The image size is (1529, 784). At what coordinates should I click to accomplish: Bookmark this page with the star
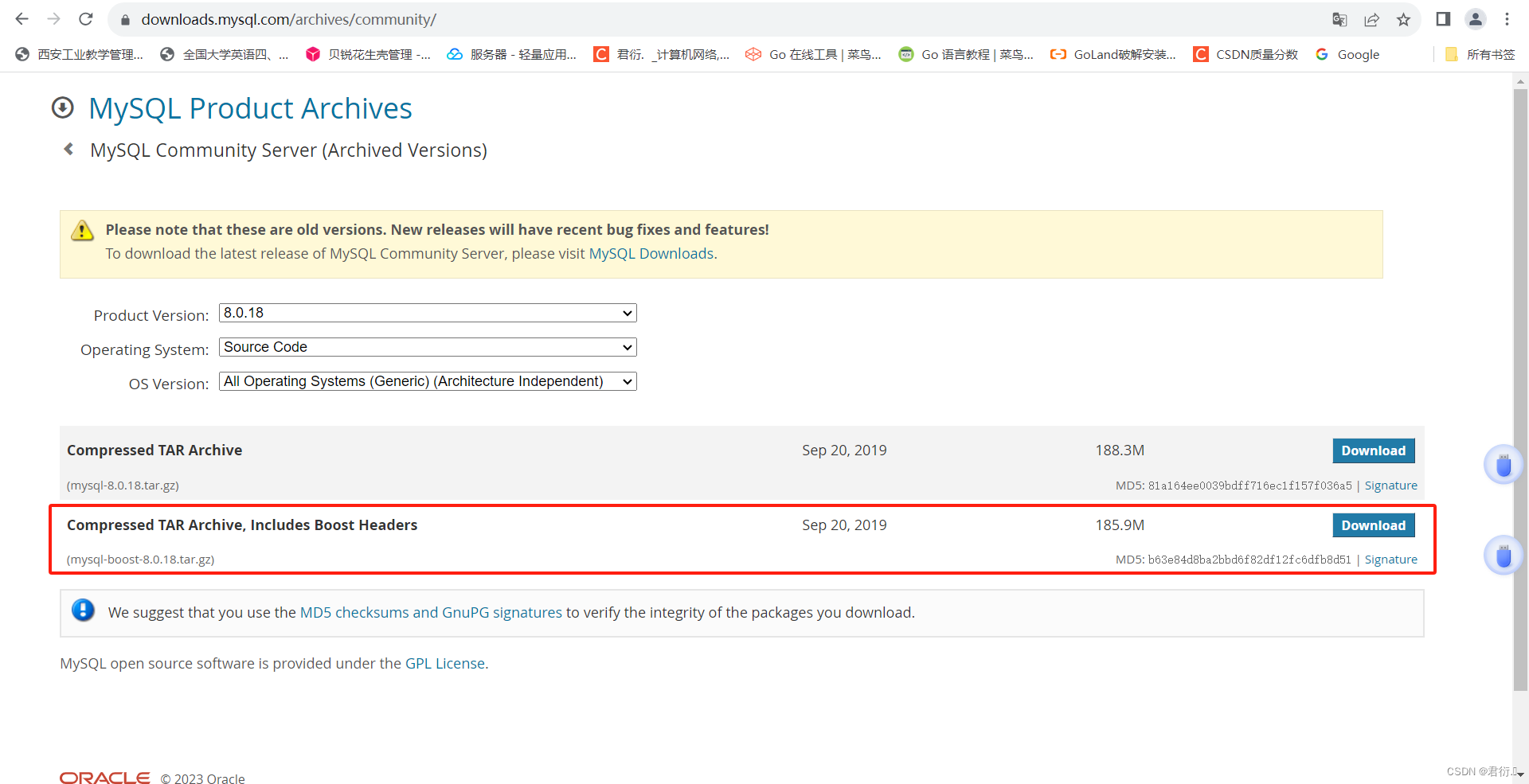[1403, 20]
